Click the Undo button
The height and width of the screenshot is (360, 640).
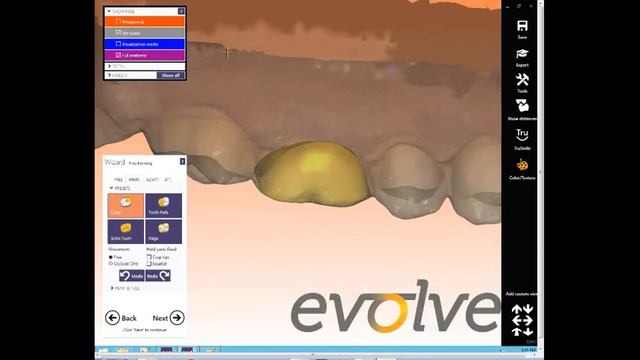click(x=131, y=276)
